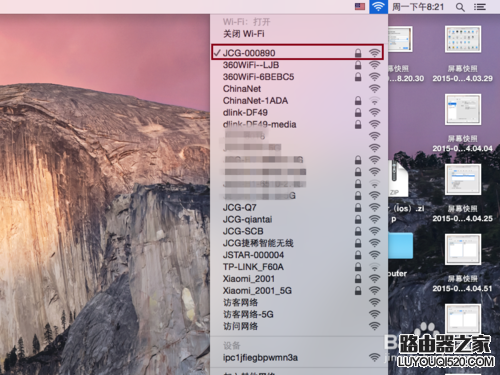Connect to 360WiFi--LJB network

coord(299,65)
